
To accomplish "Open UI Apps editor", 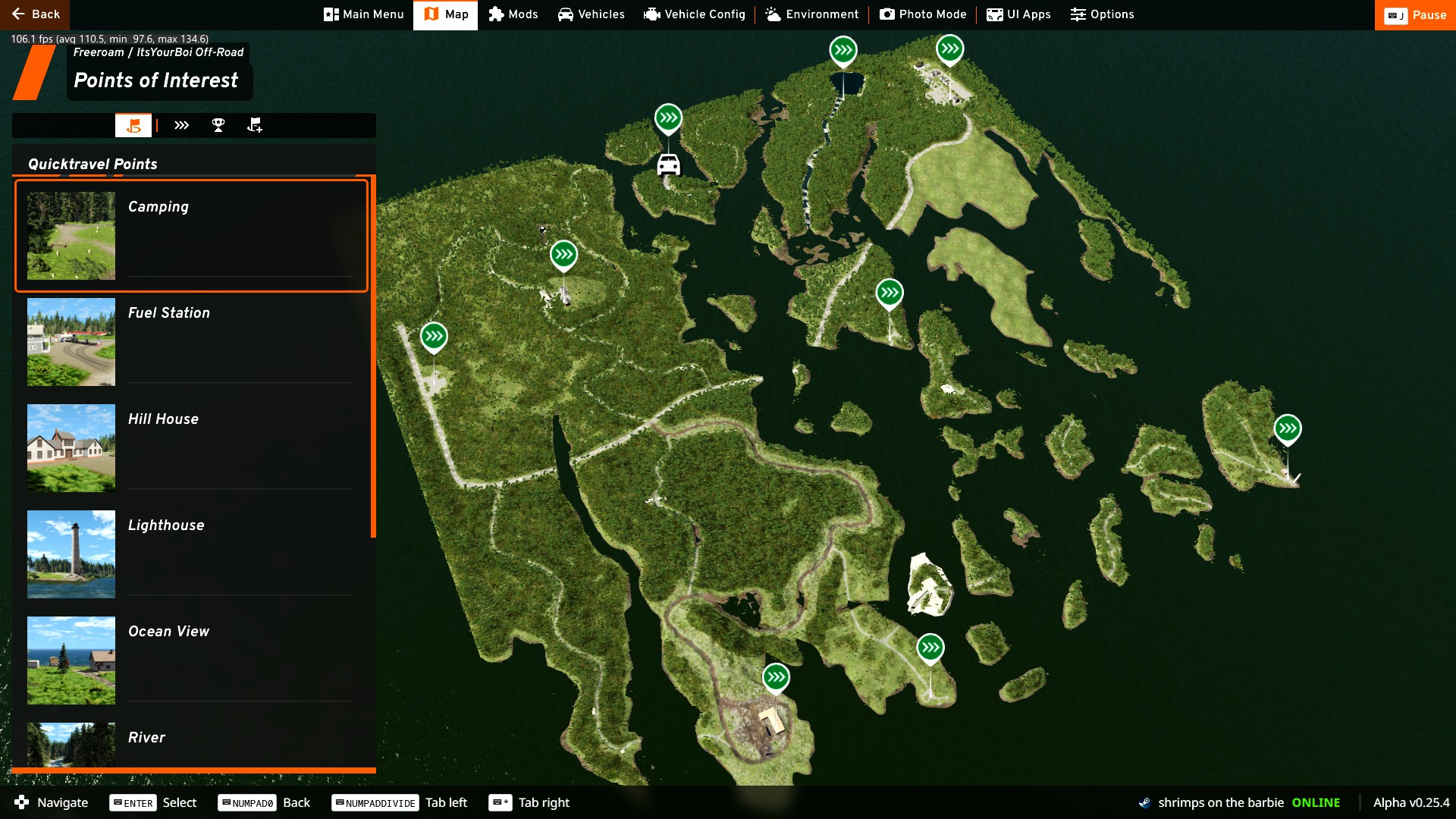I will (x=1018, y=14).
